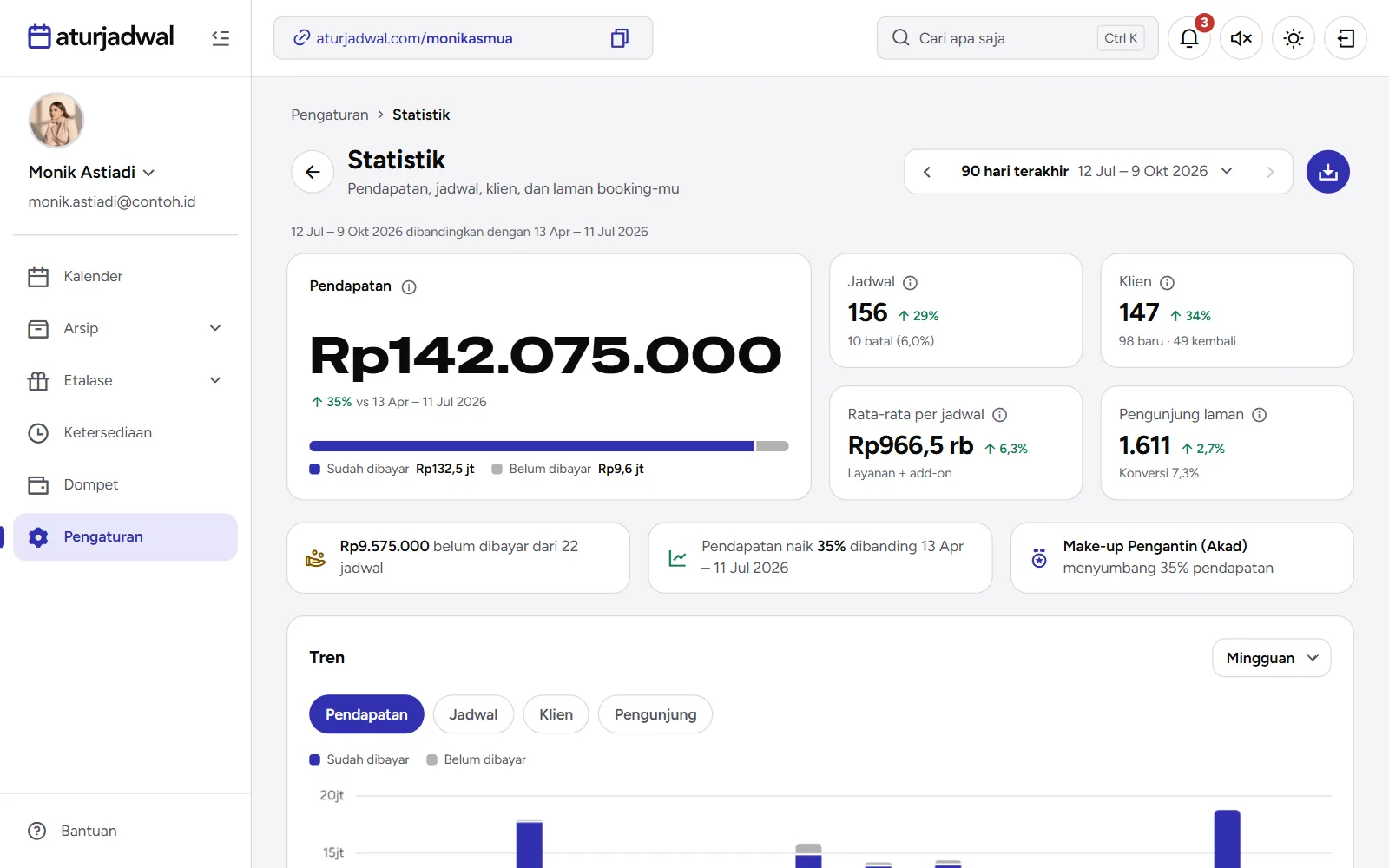Show info about Pendapatan
Image resolution: width=1389 pixels, height=868 pixels.
(409, 287)
